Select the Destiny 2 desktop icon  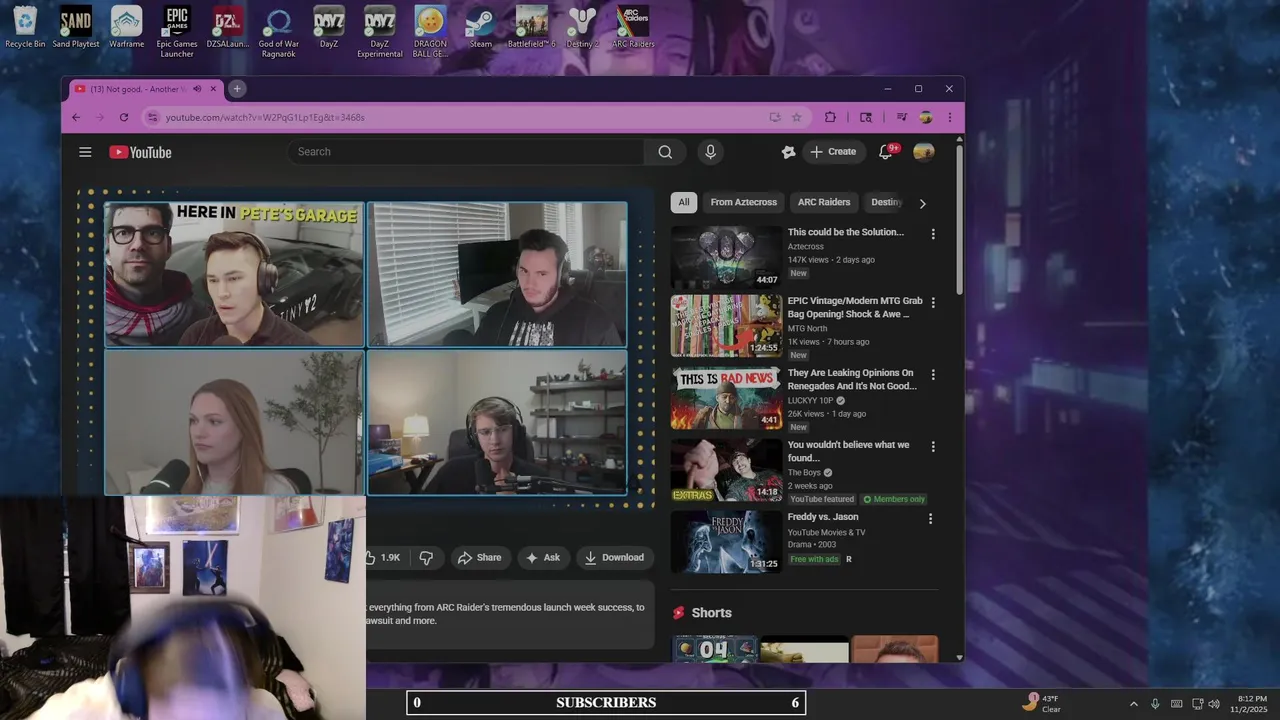point(582,27)
